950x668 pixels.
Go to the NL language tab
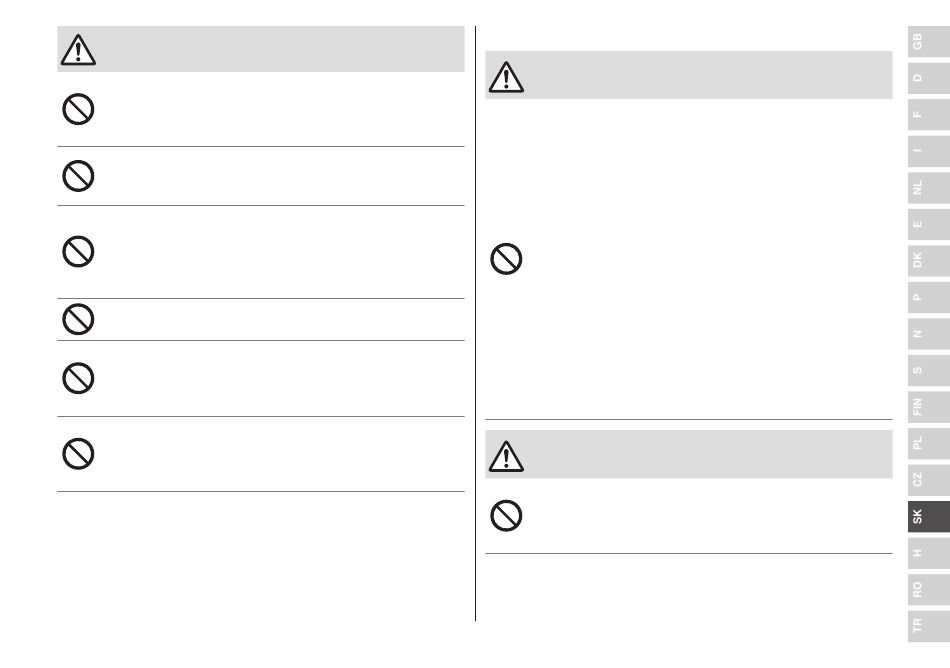point(929,188)
